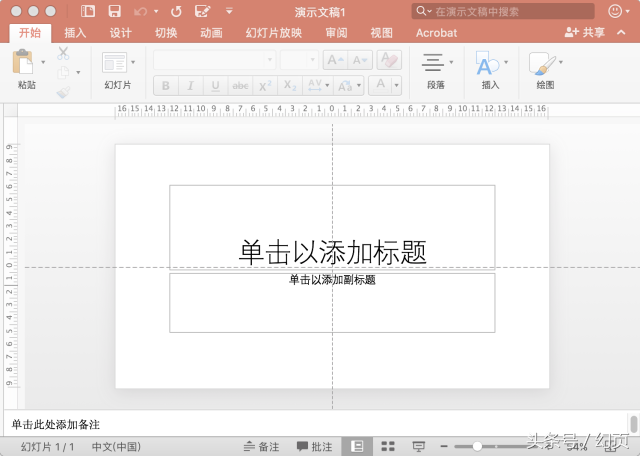Decrease font size with small A button
Image resolution: width=640 pixels, height=456 pixels.
[x=360, y=60]
